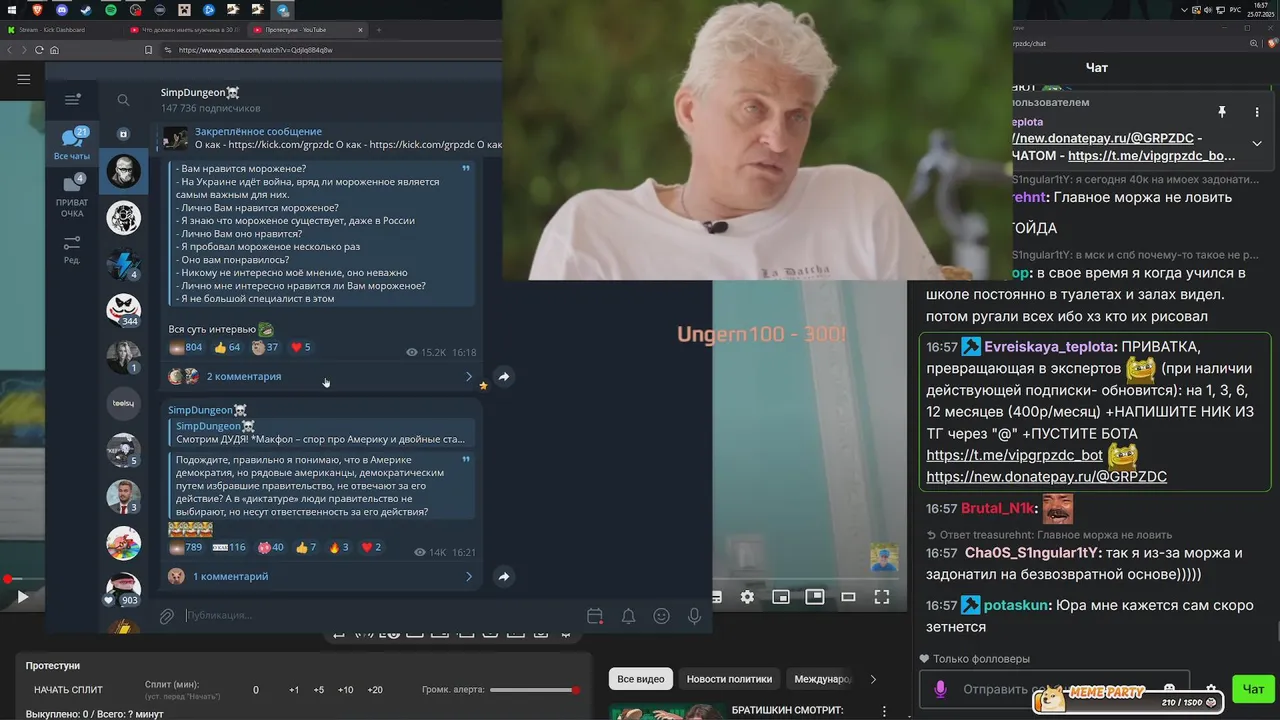Show more filter chips with right arrow
The height and width of the screenshot is (720, 1280).
[873, 679]
